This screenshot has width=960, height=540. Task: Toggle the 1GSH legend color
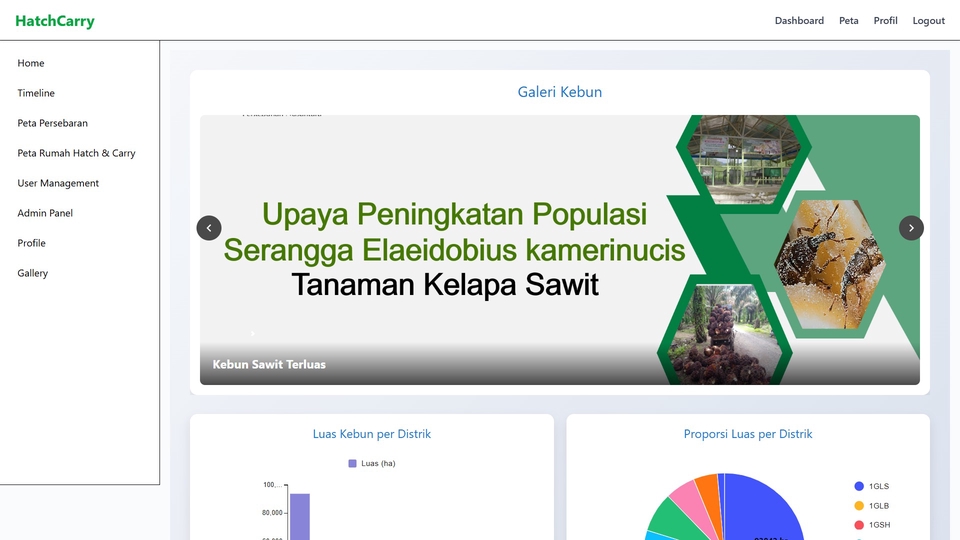point(859,525)
